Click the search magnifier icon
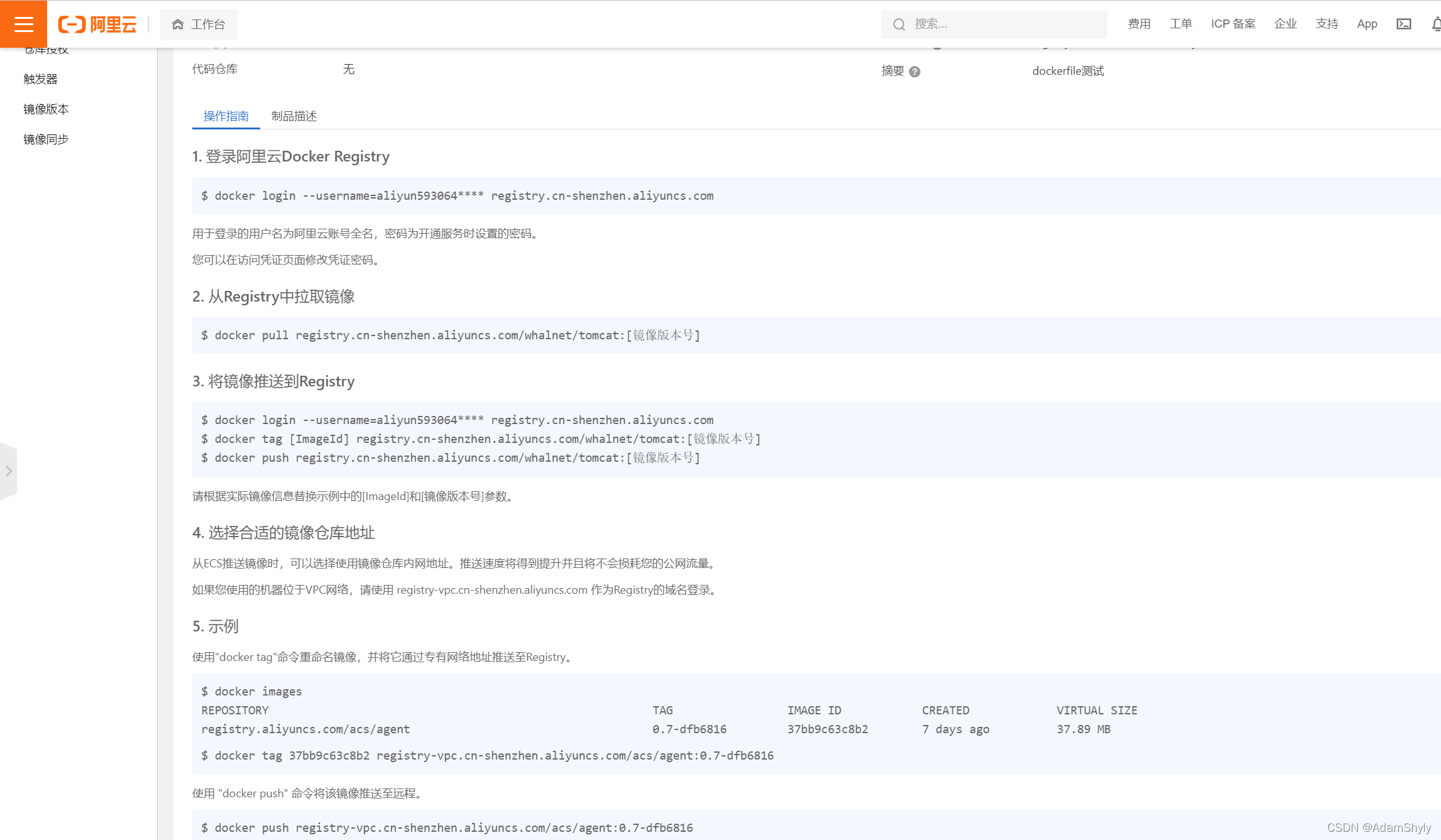Screen dimensions: 1441x840 point(899,25)
